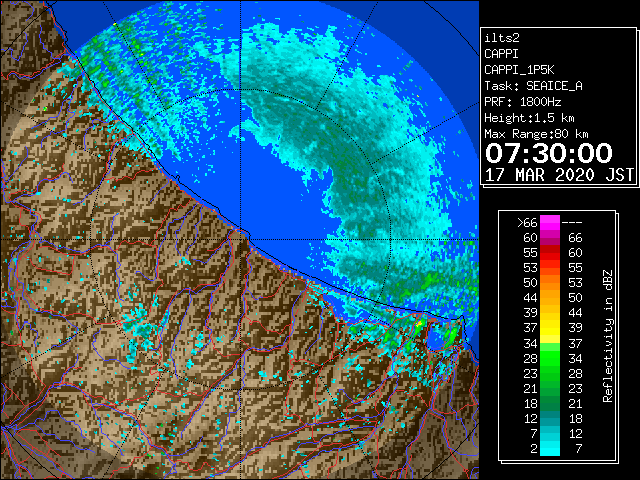The width and height of the screenshot is (640, 480).
Task: Click the 'ilts2' site label
Action: click(502, 38)
